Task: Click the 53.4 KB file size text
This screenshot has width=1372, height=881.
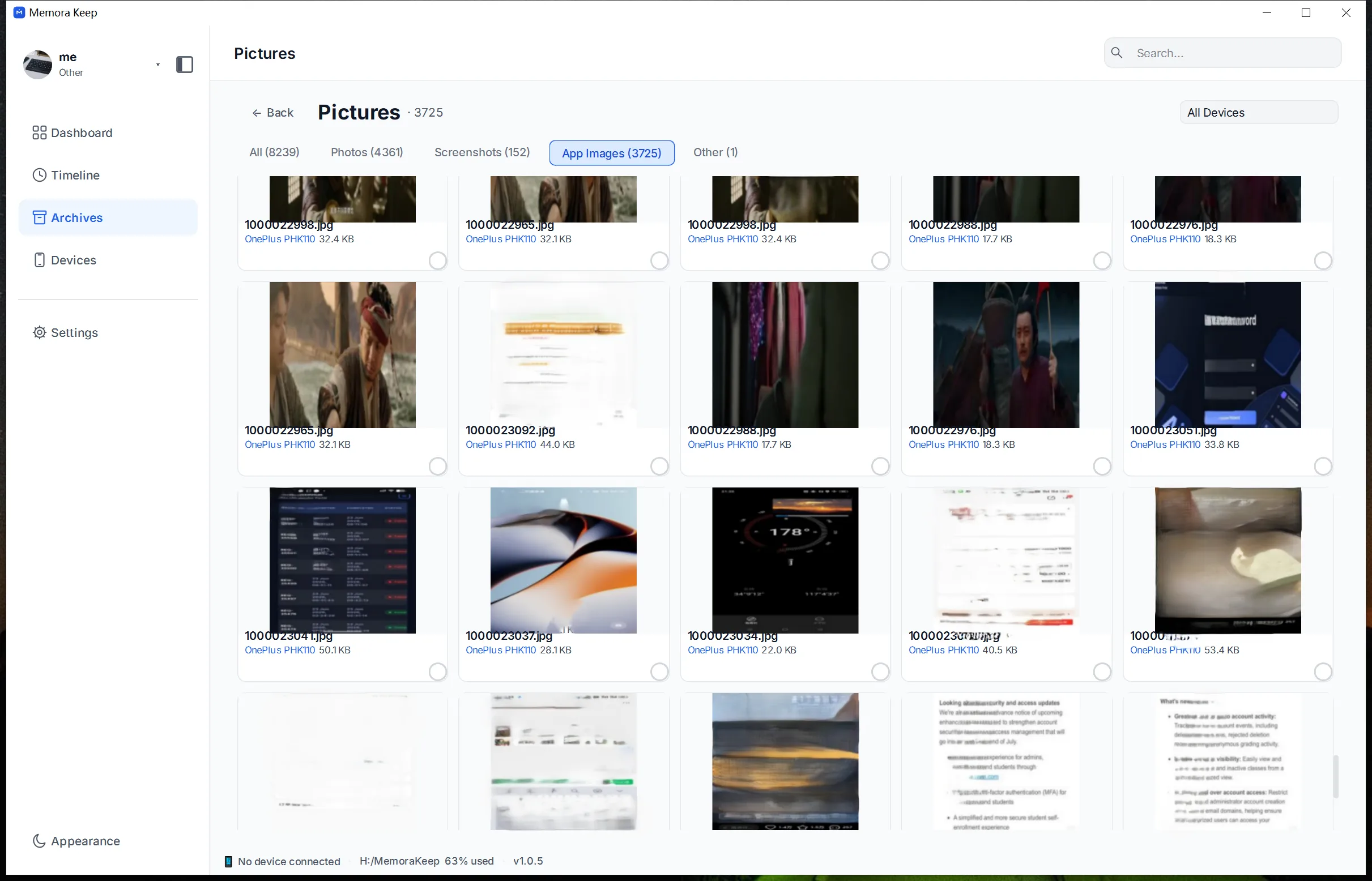Action: point(1221,650)
